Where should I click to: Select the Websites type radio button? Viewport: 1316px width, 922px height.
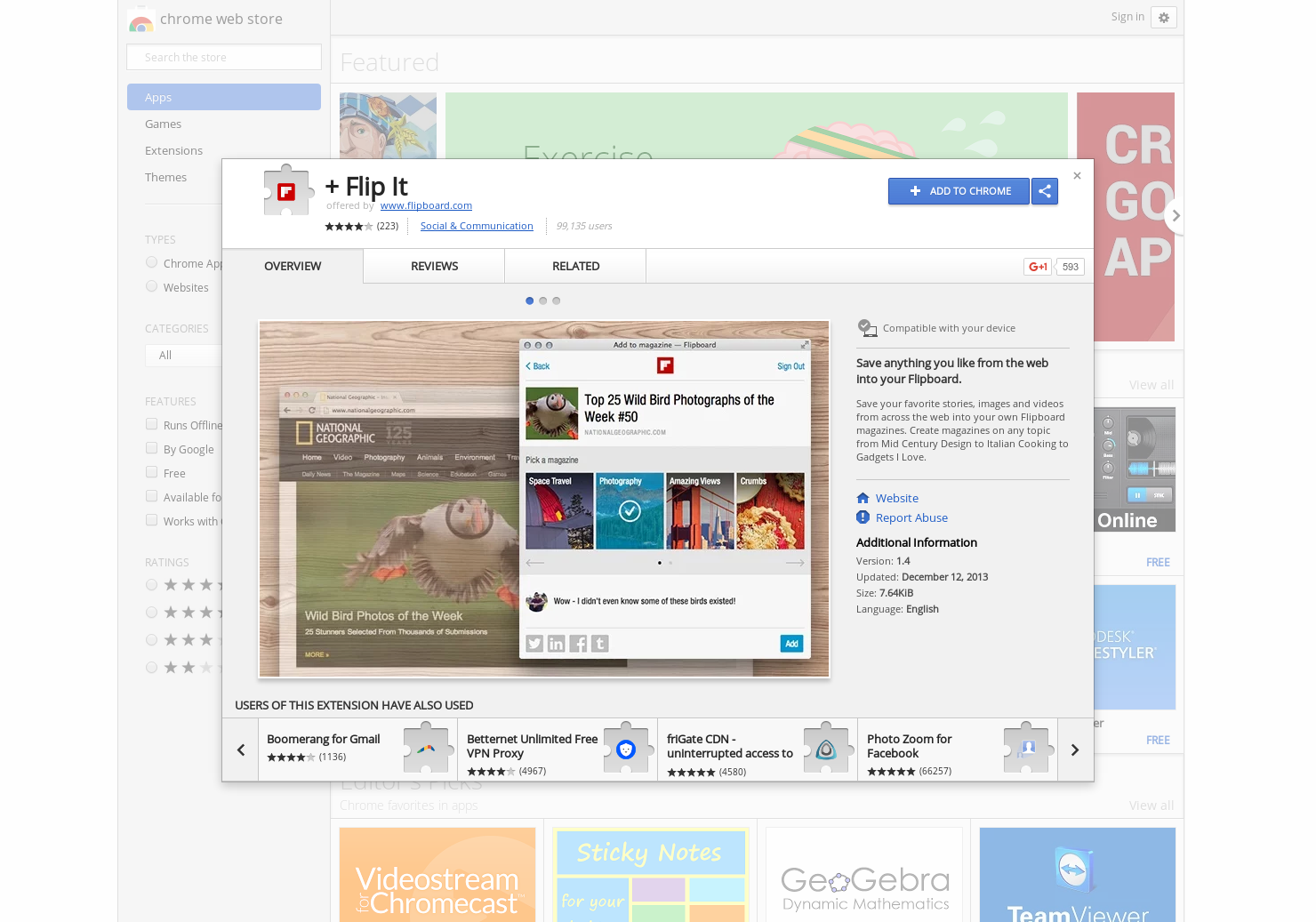[x=151, y=286]
